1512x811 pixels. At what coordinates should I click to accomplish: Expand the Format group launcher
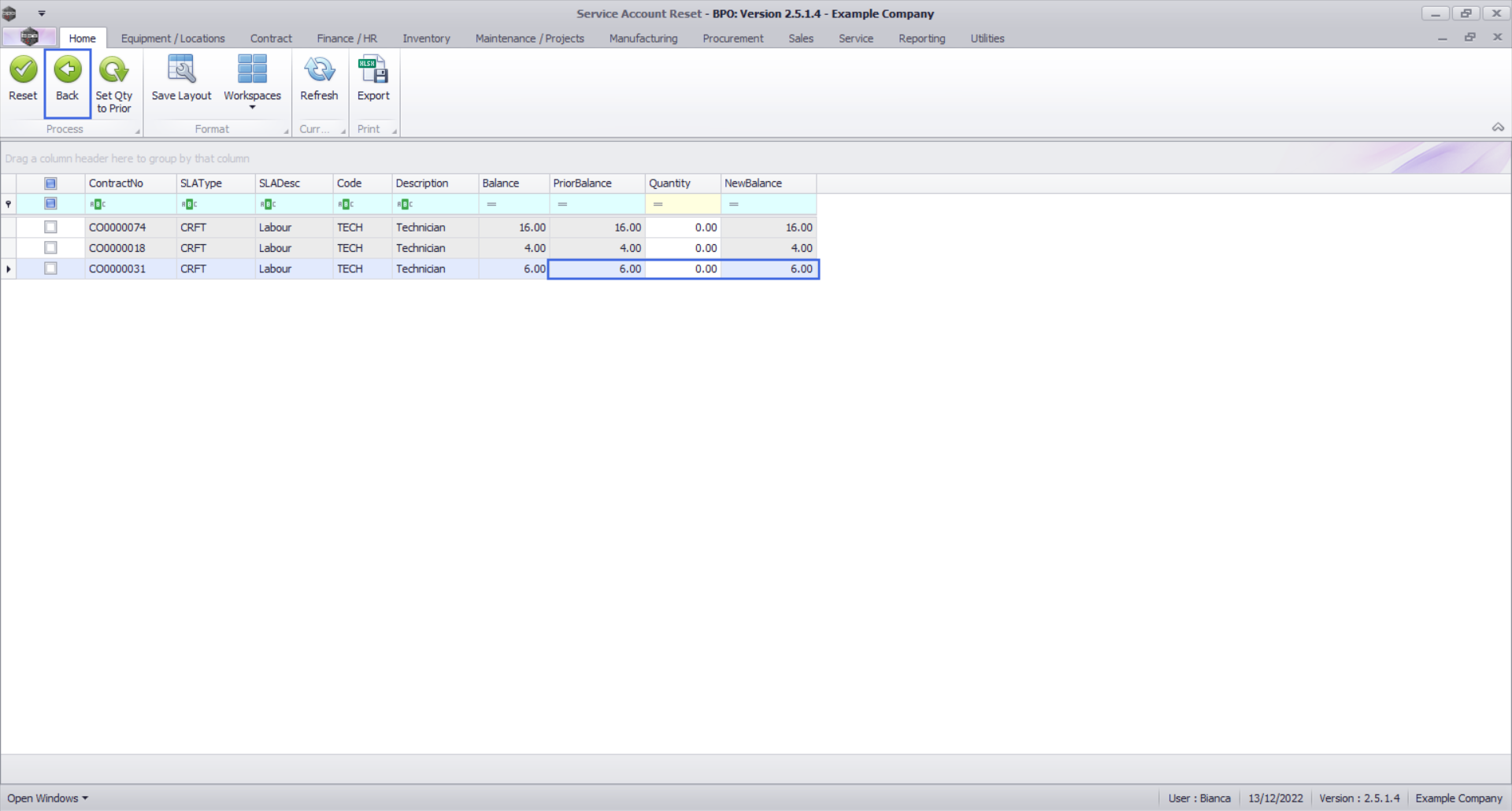pyautogui.click(x=286, y=131)
